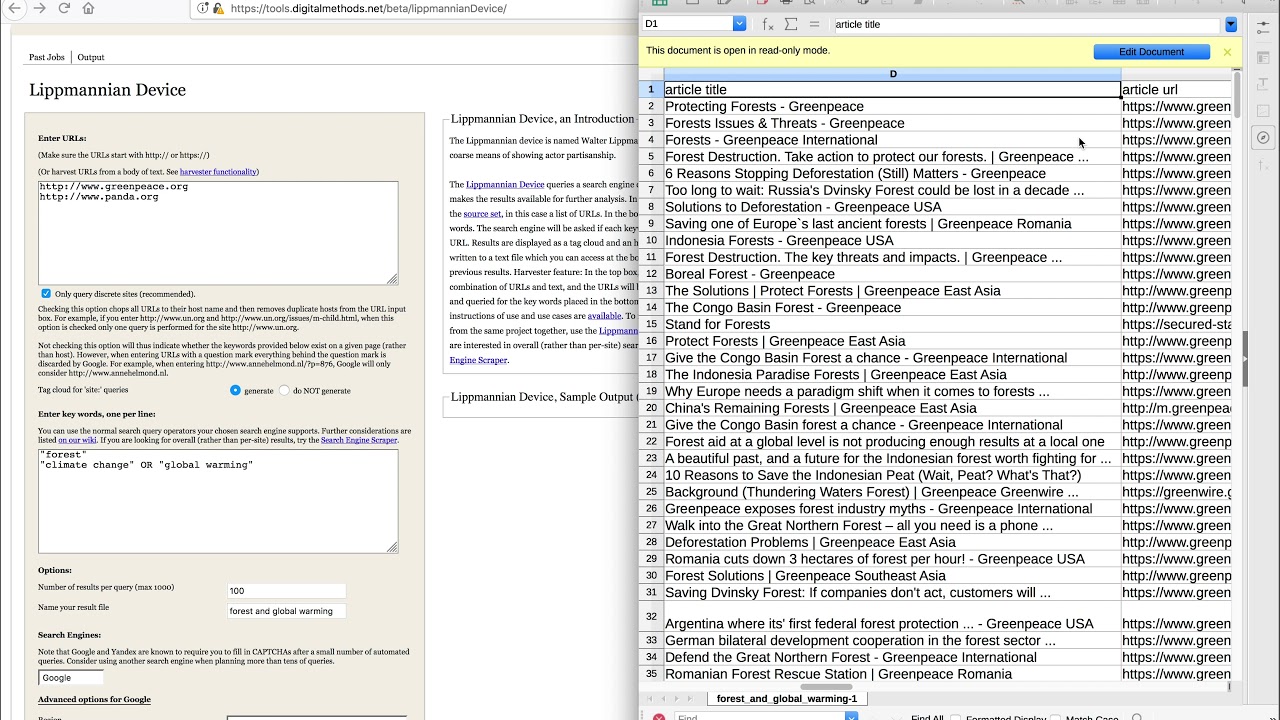
Task: Open the 'Search Engine Scraper' link under keywords
Action: (x=358, y=440)
